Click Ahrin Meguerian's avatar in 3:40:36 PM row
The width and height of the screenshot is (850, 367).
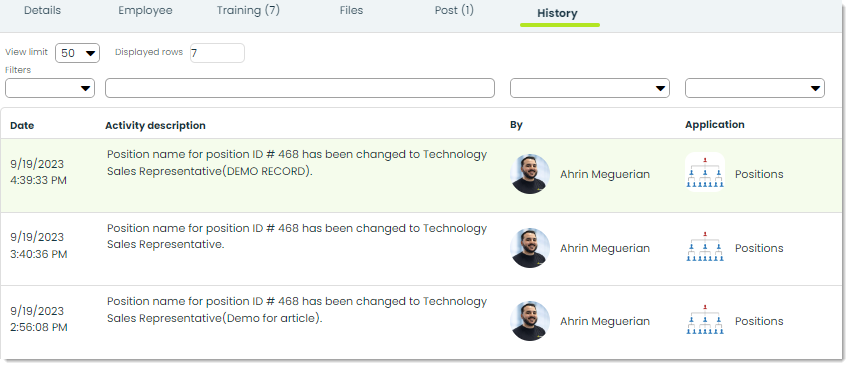click(530, 248)
